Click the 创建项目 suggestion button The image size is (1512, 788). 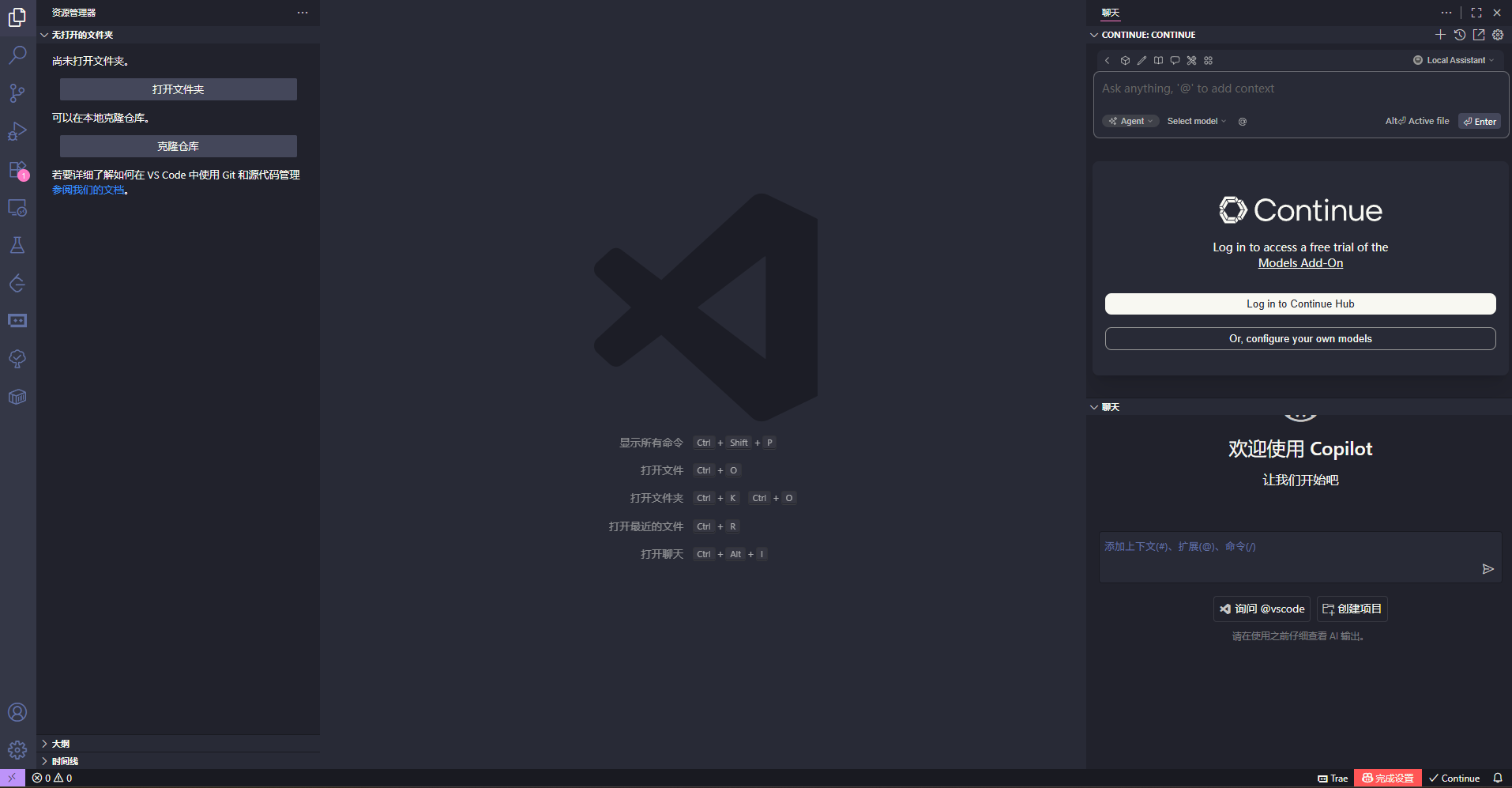(x=1352, y=609)
